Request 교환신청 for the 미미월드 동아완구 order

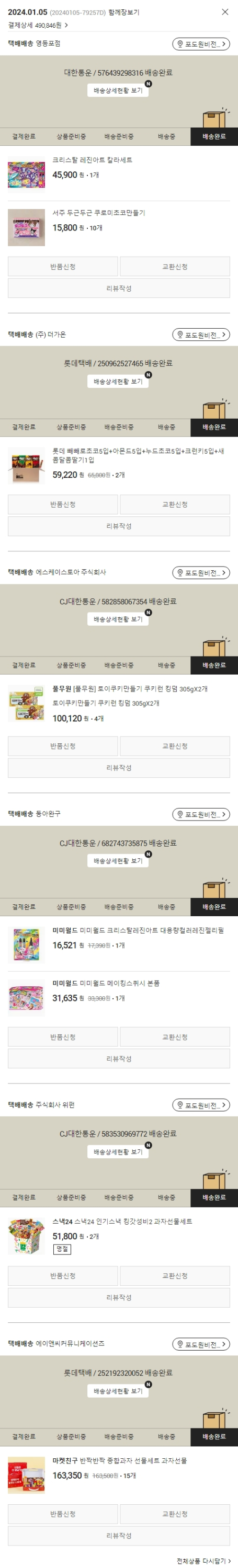click(x=175, y=1037)
